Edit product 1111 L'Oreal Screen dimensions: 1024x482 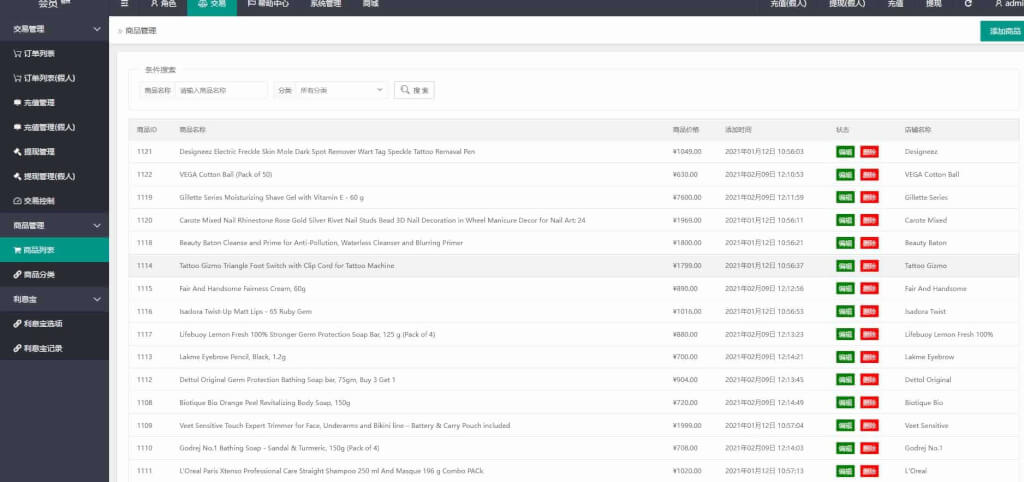click(x=845, y=471)
